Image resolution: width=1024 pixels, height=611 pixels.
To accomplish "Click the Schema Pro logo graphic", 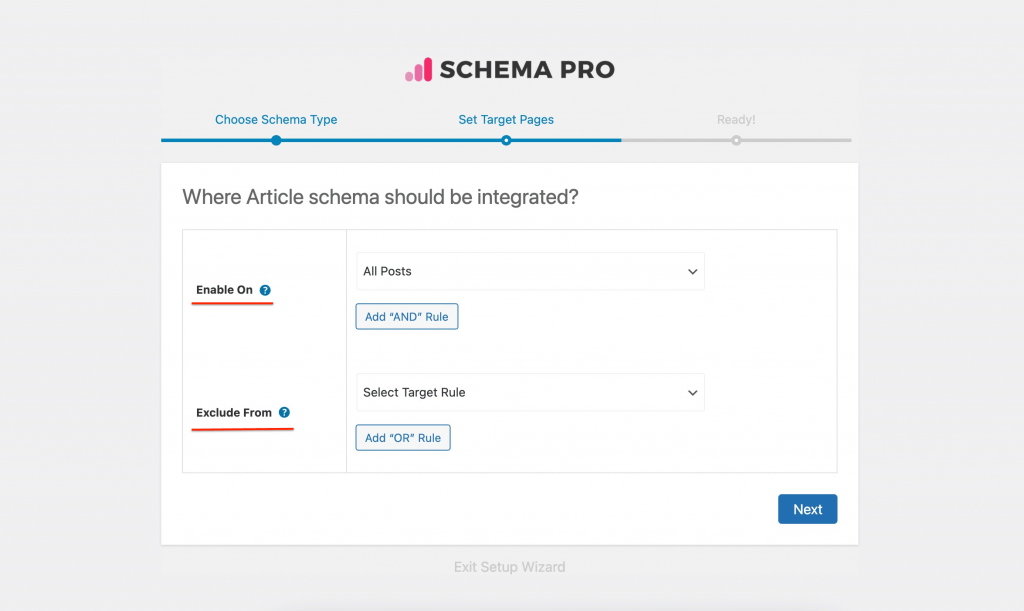I will (418, 69).
